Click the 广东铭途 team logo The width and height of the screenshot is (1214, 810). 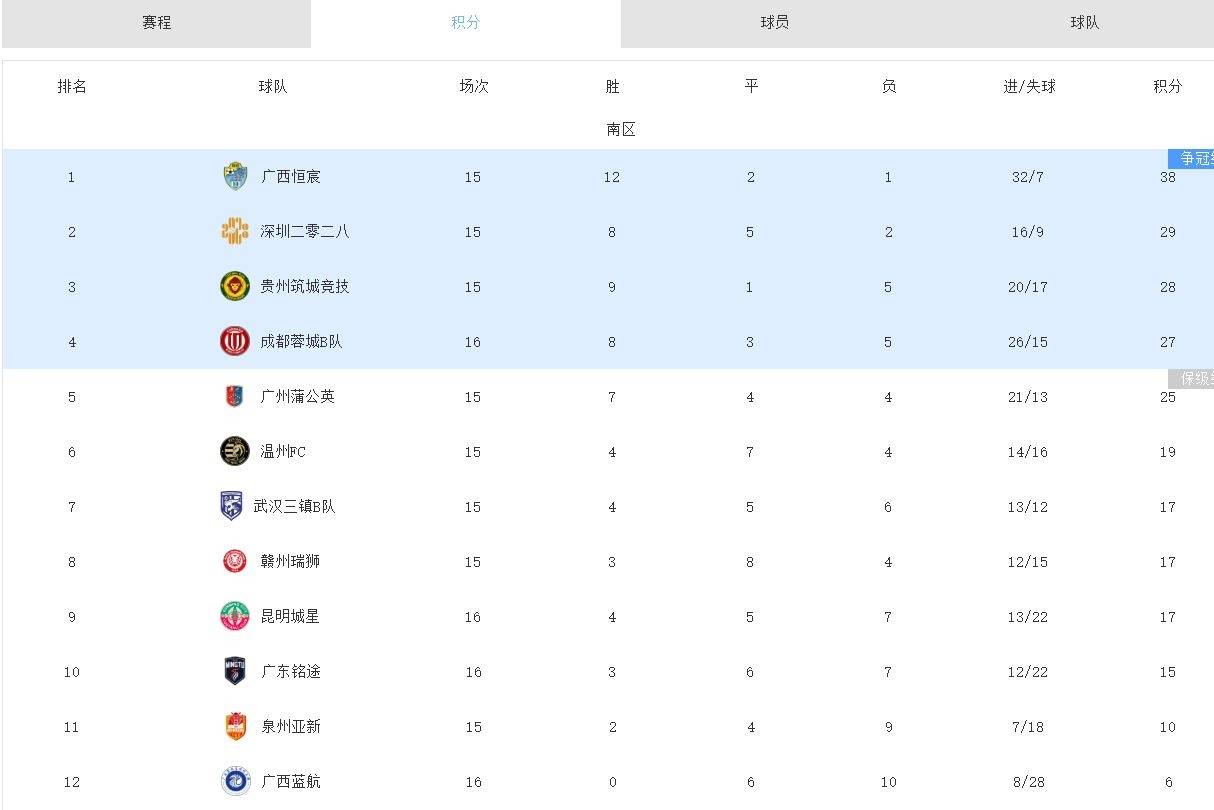[235, 672]
